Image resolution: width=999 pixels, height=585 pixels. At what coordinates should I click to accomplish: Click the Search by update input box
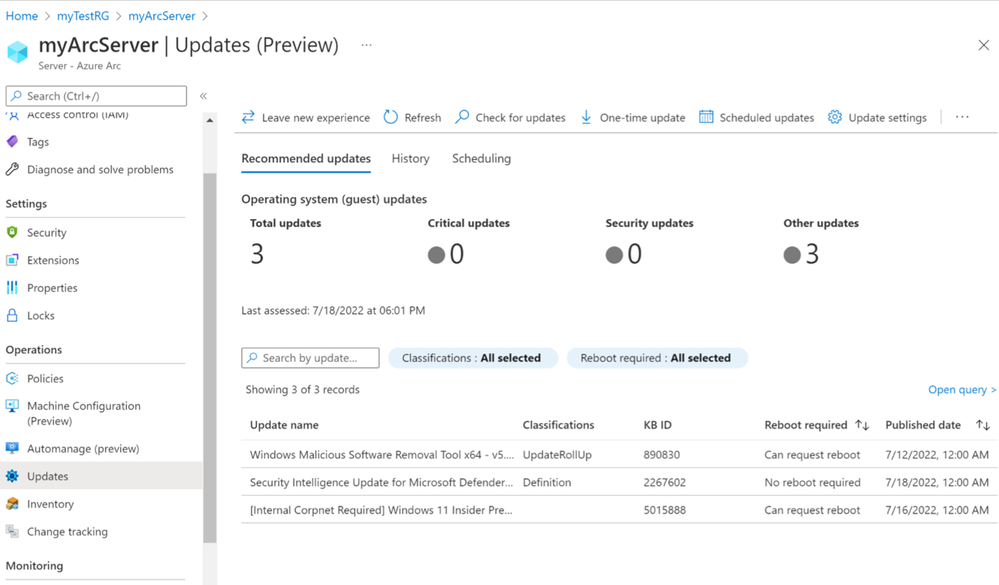click(x=310, y=358)
